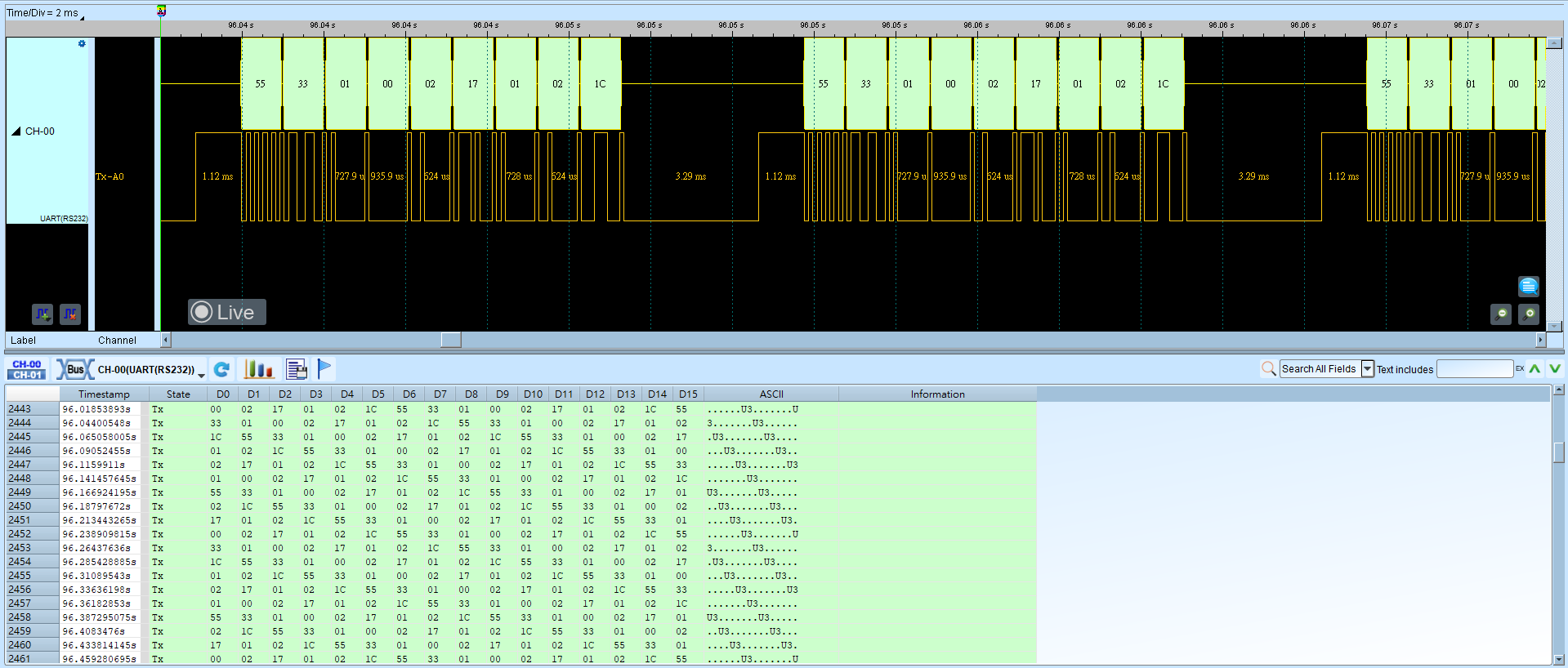Zoom out the waveform view
1568x668 pixels.
click(1501, 314)
